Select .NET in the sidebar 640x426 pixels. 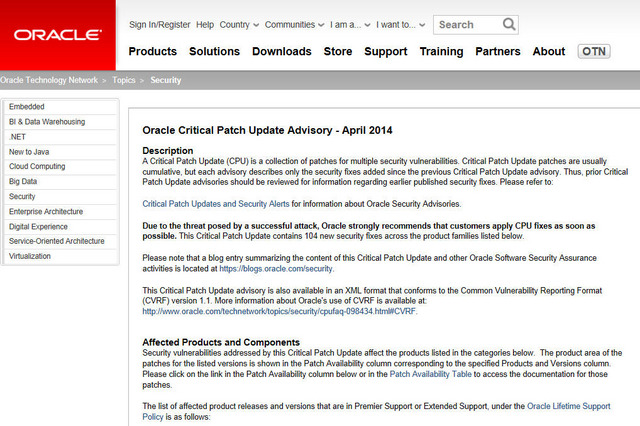tap(60, 137)
